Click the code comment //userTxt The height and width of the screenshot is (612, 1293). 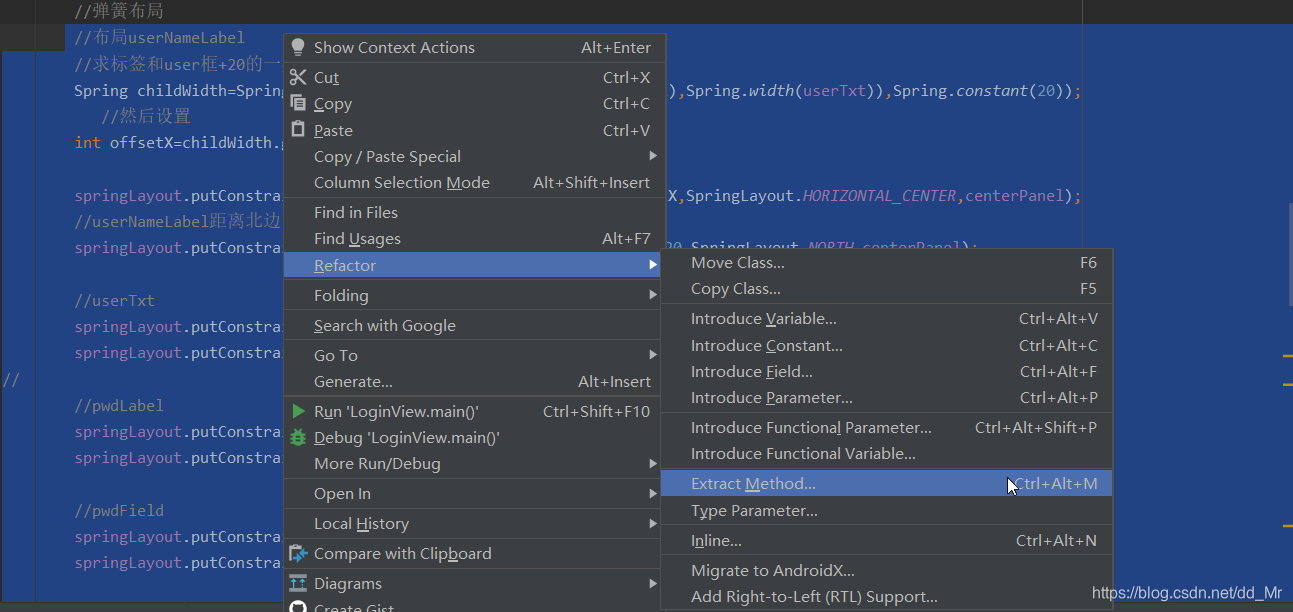(114, 300)
